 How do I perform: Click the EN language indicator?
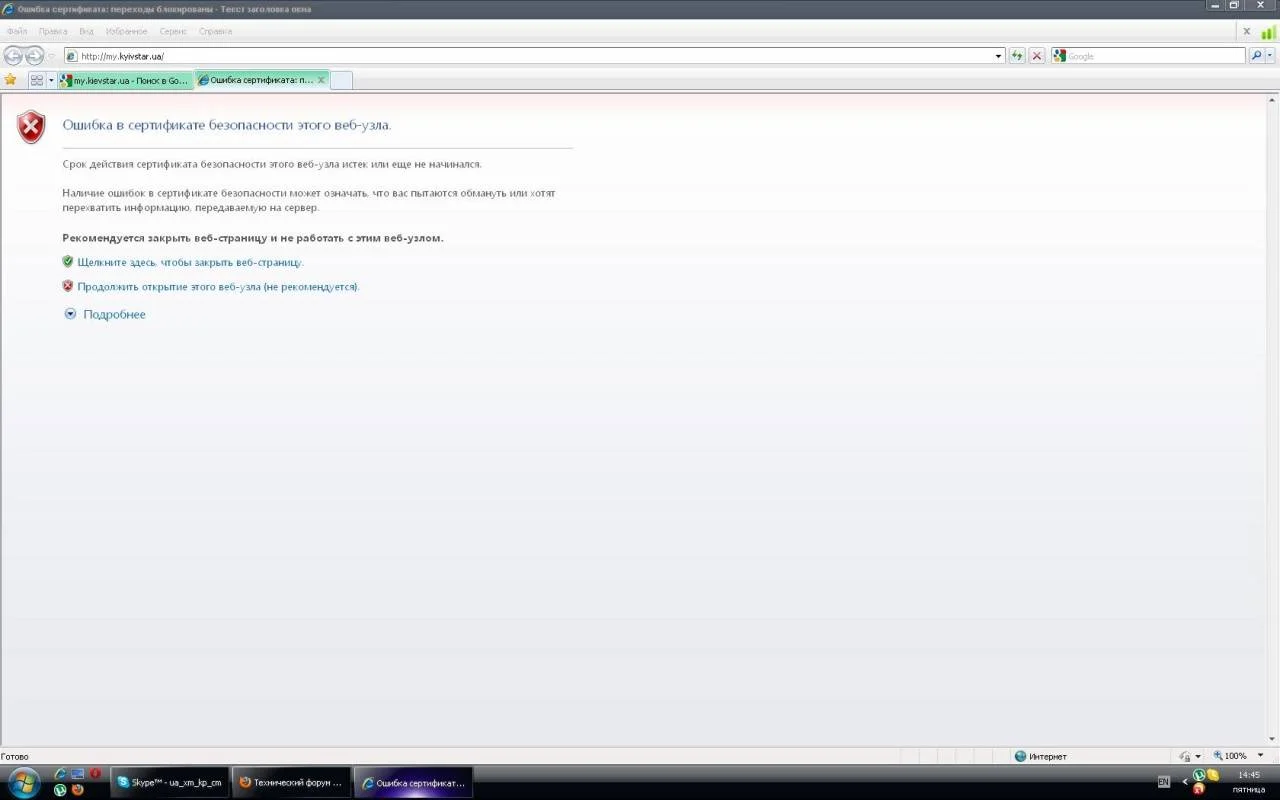[1163, 782]
